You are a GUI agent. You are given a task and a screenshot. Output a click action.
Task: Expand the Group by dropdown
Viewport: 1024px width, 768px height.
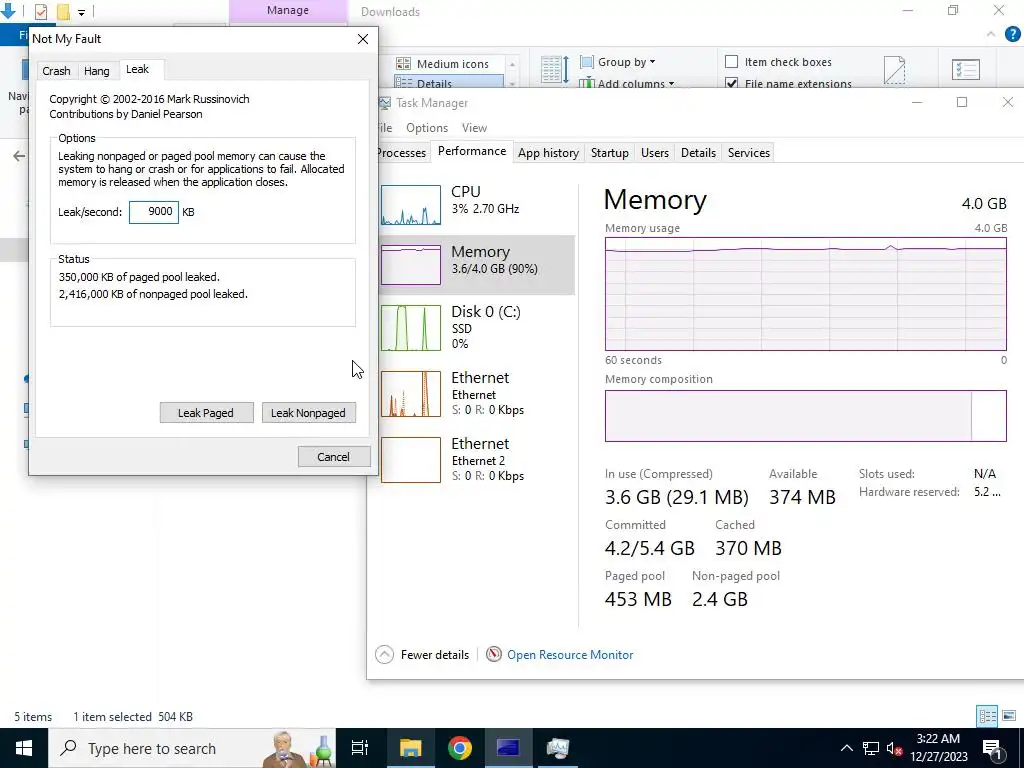coord(618,62)
